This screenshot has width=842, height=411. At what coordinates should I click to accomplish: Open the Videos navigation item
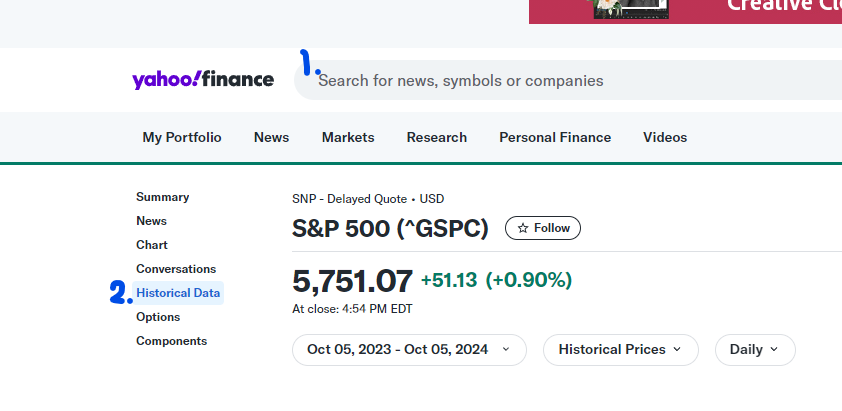click(x=665, y=137)
